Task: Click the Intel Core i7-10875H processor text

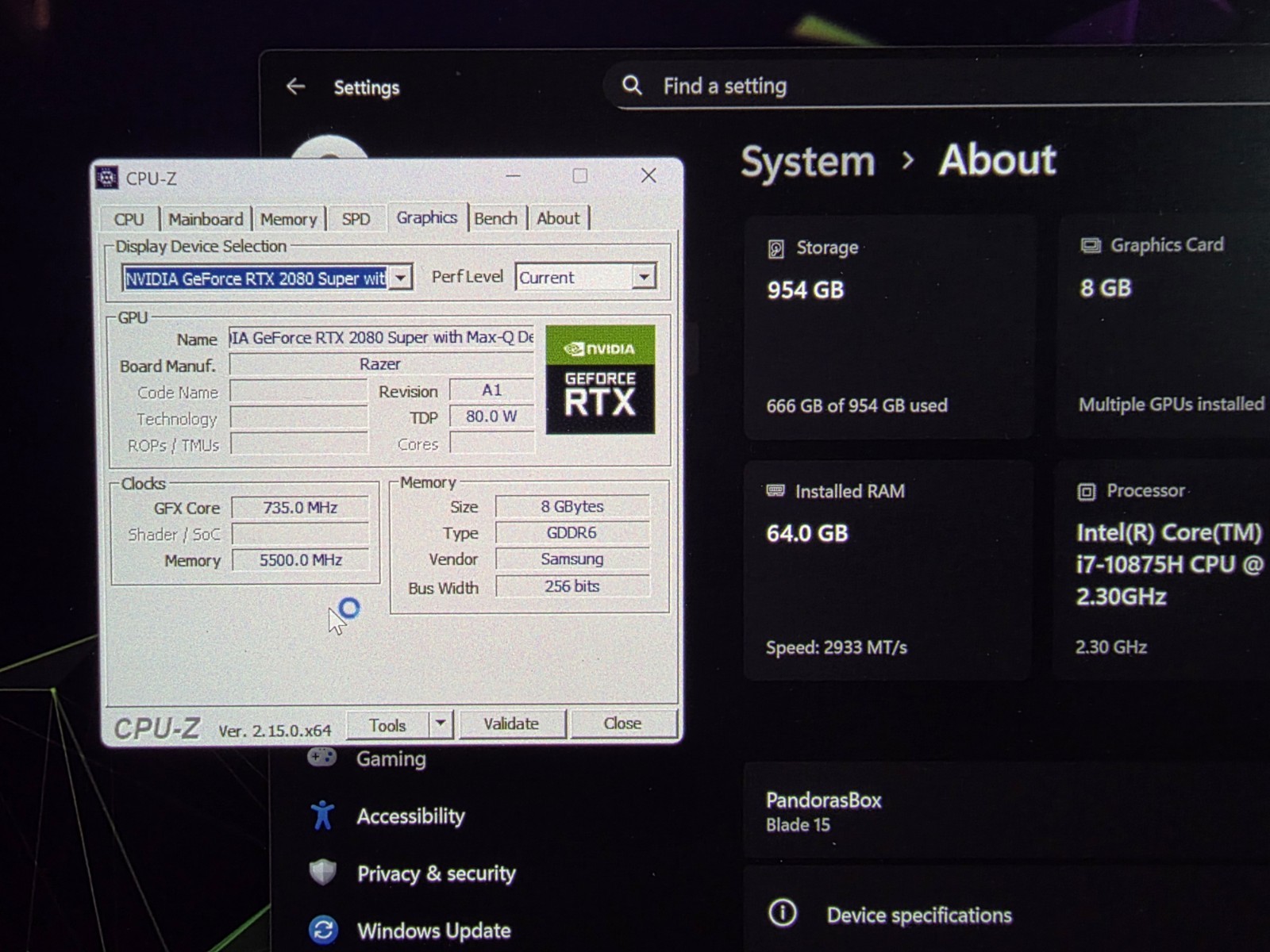Action: [x=1168, y=564]
